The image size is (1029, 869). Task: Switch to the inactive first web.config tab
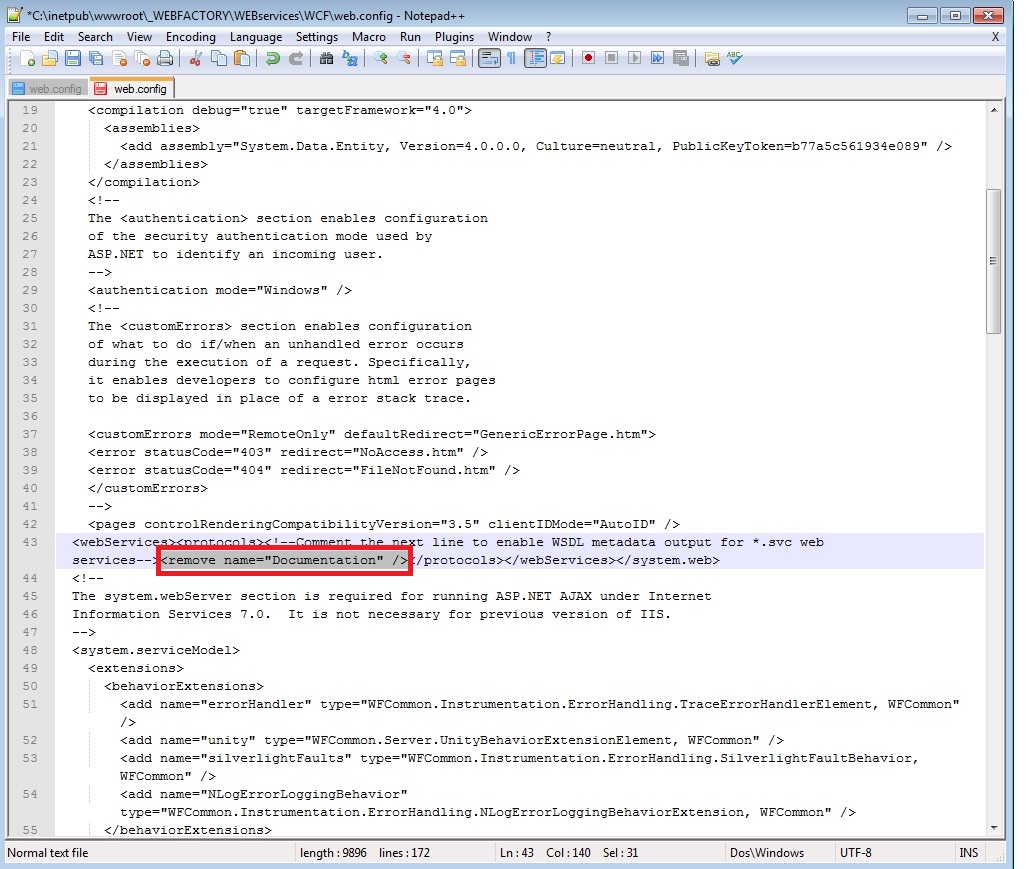tap(47, 89)
